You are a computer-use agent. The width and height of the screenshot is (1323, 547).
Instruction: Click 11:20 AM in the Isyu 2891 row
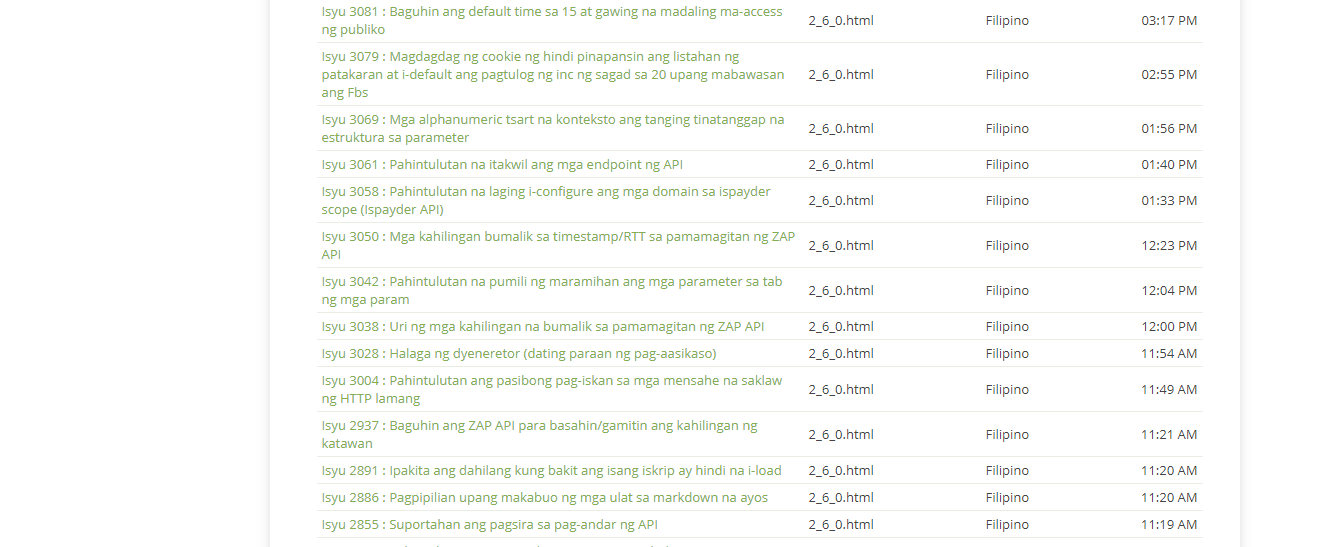[x=1169, y=470]
